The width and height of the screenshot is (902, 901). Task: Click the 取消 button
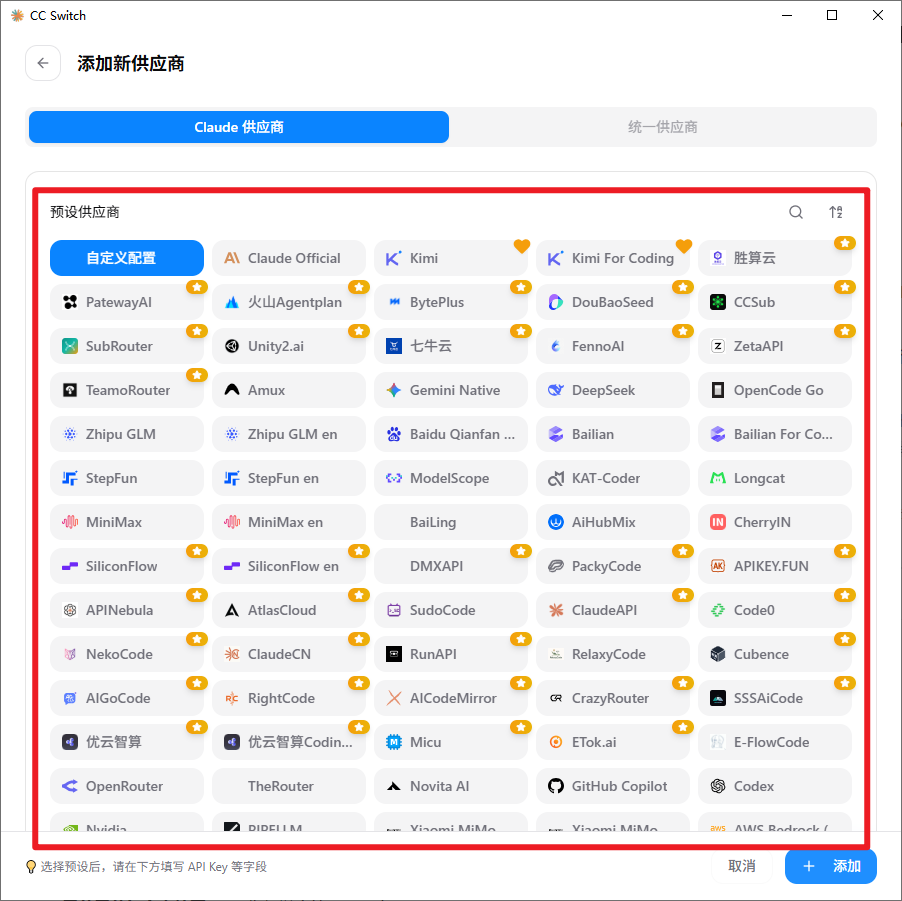click(x=742, y=866)
